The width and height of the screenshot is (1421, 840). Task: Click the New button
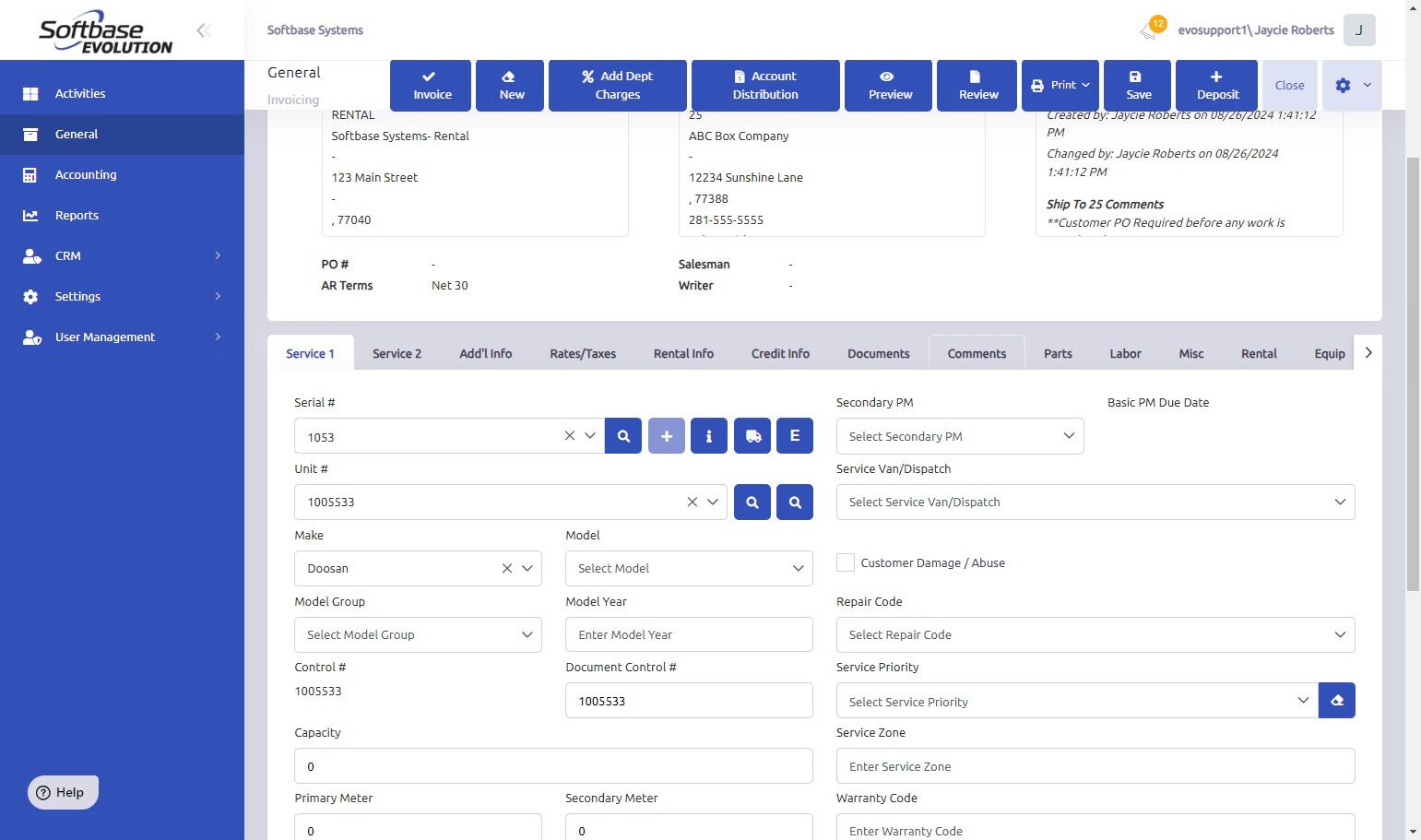click(x=510, y=86)
